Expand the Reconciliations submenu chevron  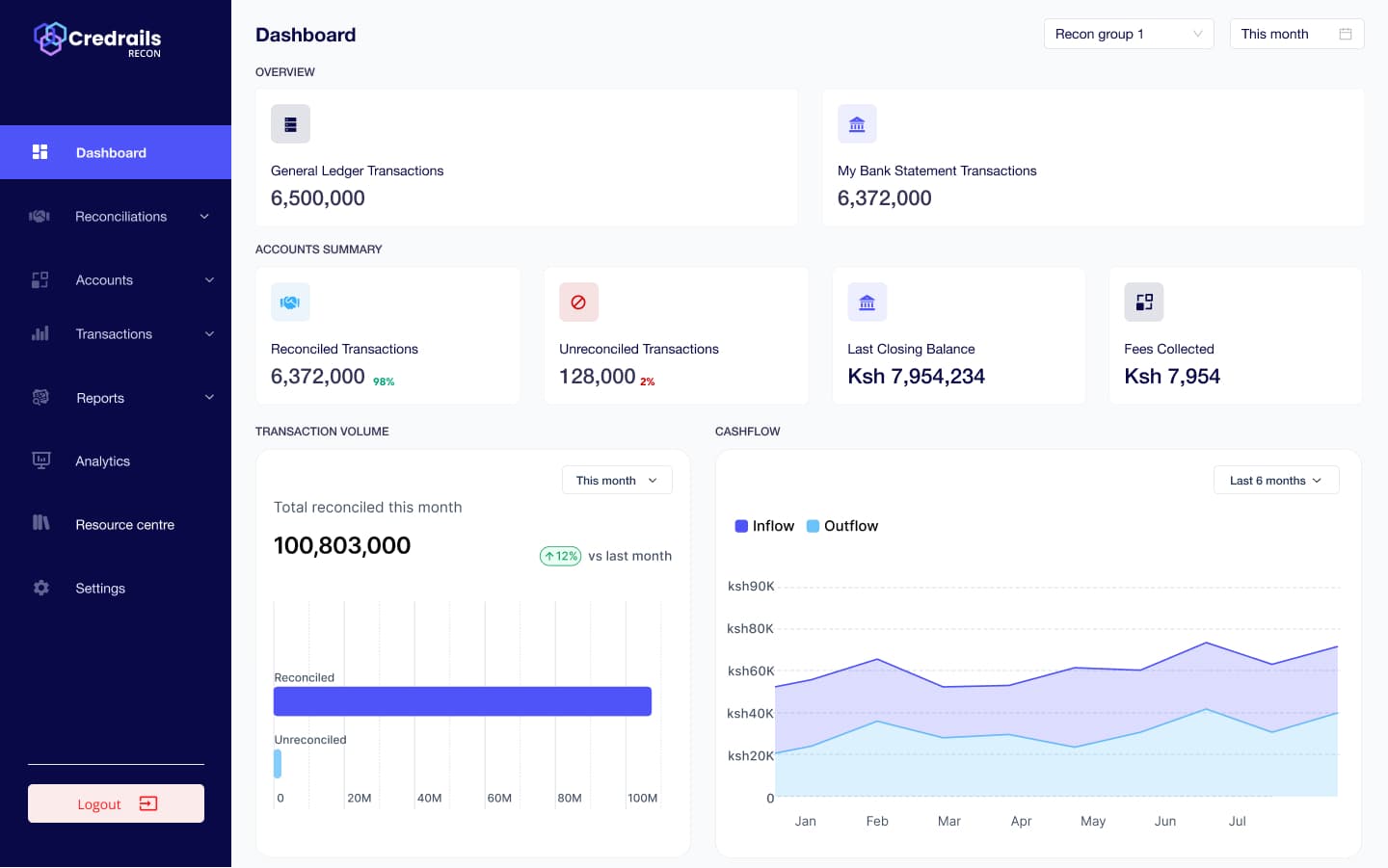coord(204,217)
